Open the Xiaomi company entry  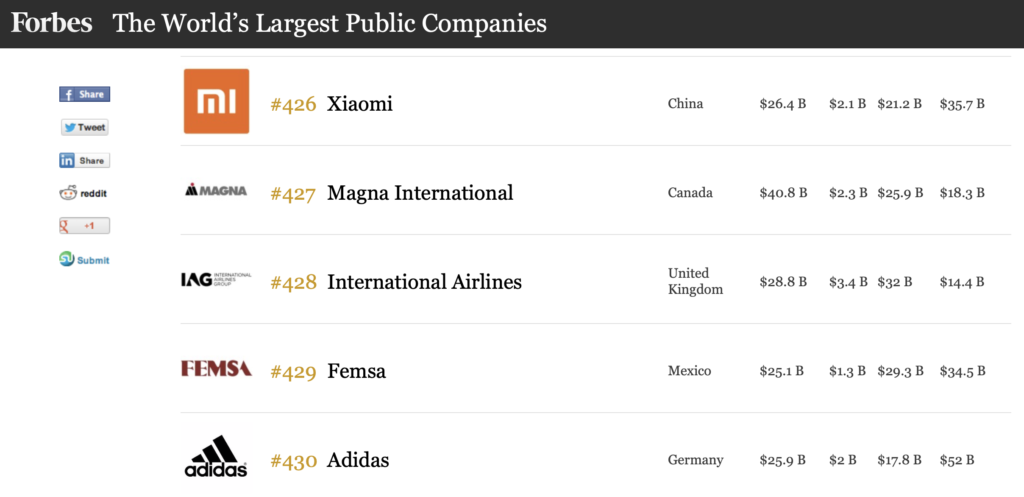coord(360,104)
